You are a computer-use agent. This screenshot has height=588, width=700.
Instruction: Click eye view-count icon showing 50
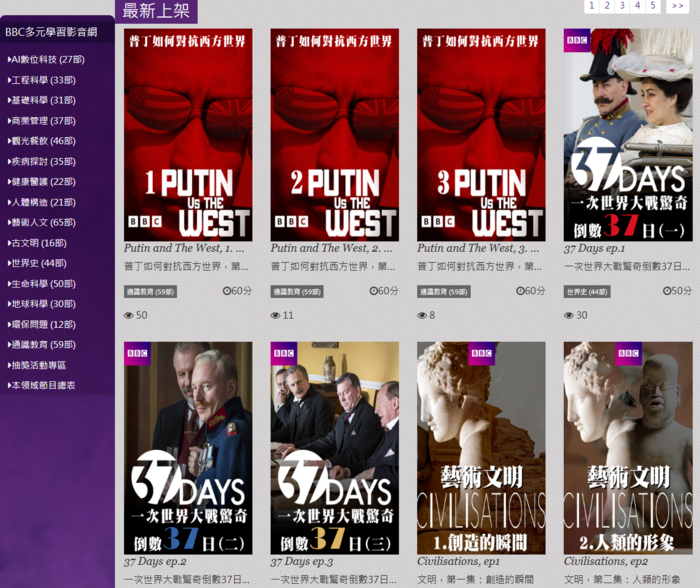point(129,315)
